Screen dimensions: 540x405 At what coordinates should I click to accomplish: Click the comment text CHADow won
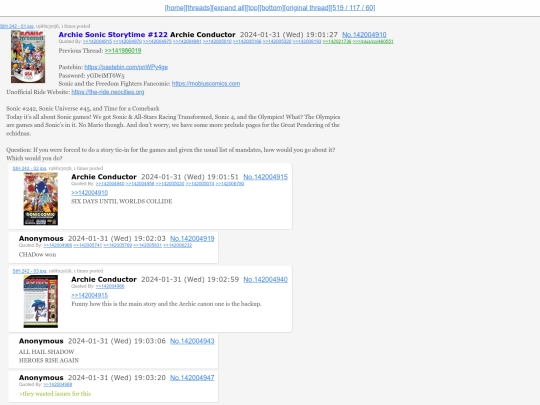click(x=38, y=255)
